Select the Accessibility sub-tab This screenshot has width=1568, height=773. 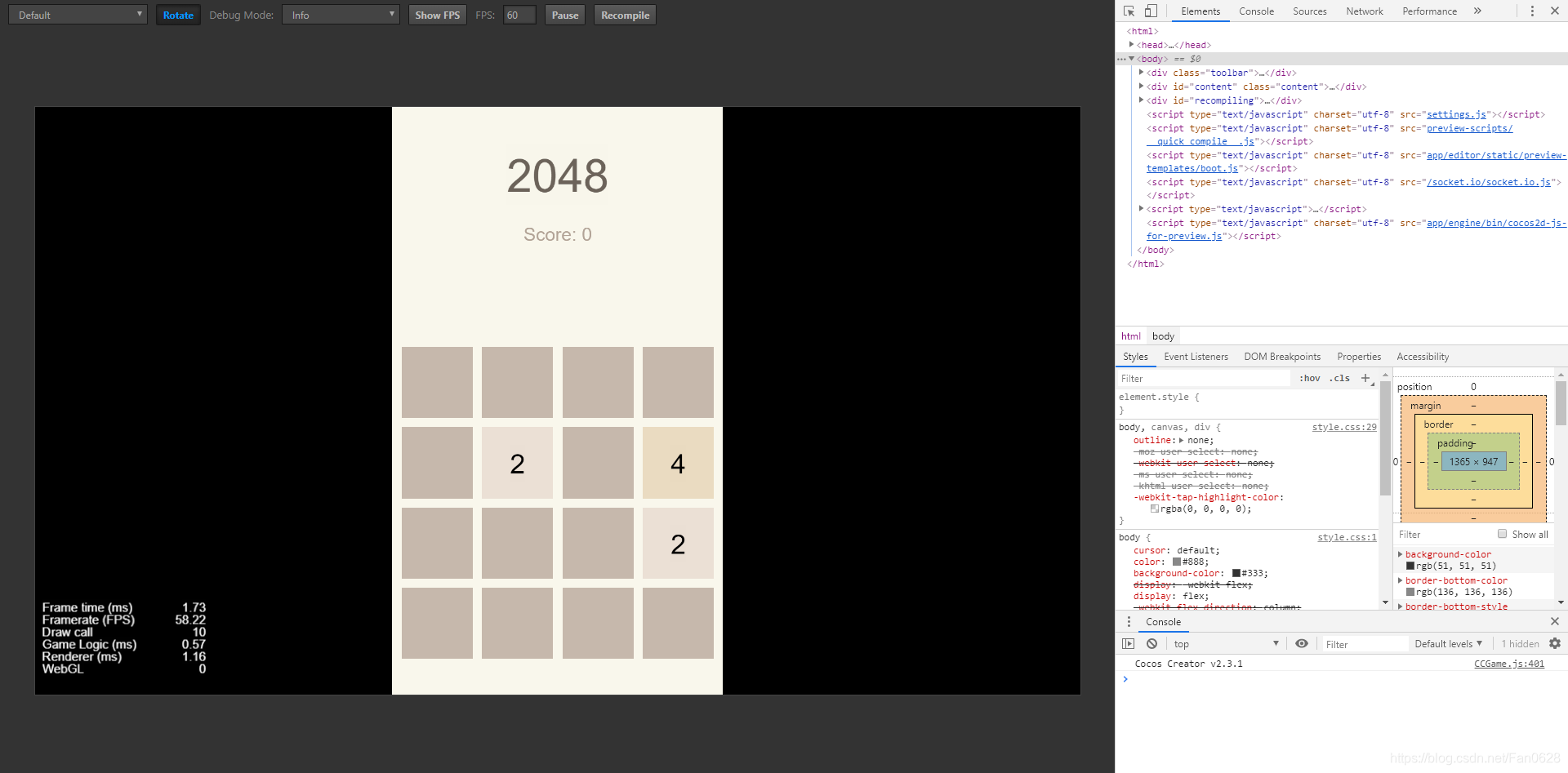point(1423,357)
